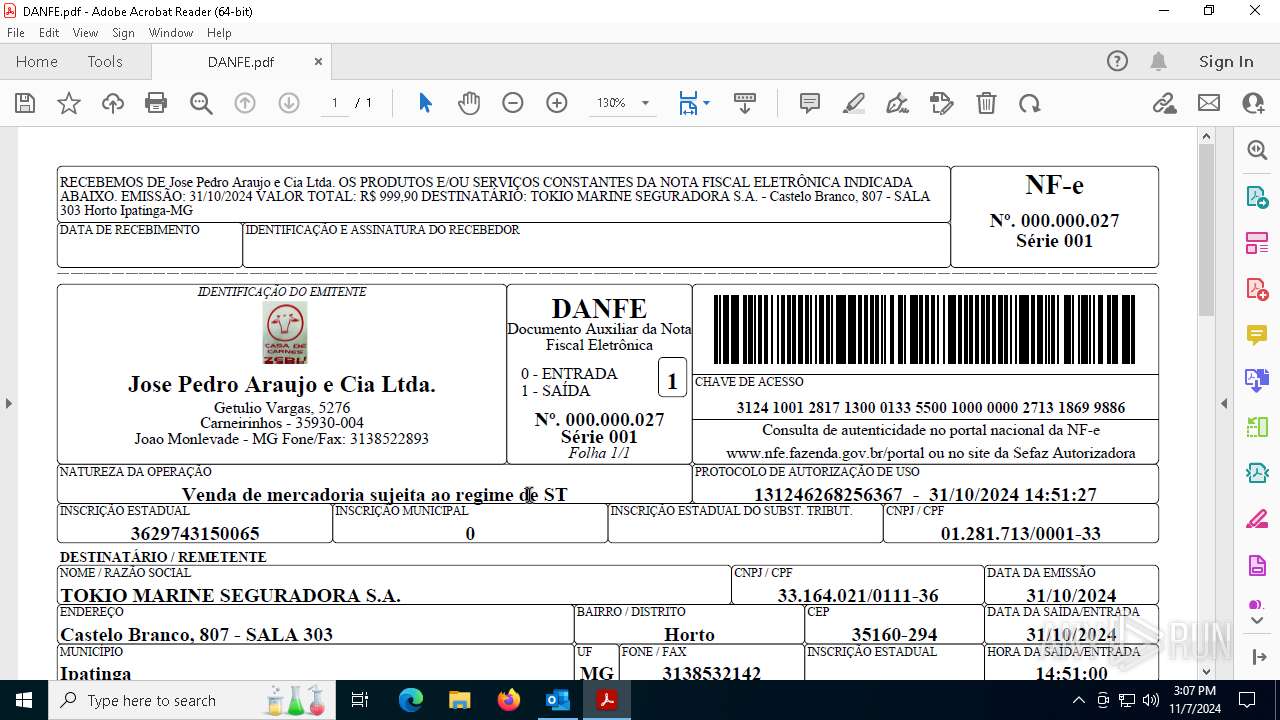Click the document scrollbar up arrow
This screenshot has height=720, width=1280.
pyautogui.click(x=1206, y=136)
